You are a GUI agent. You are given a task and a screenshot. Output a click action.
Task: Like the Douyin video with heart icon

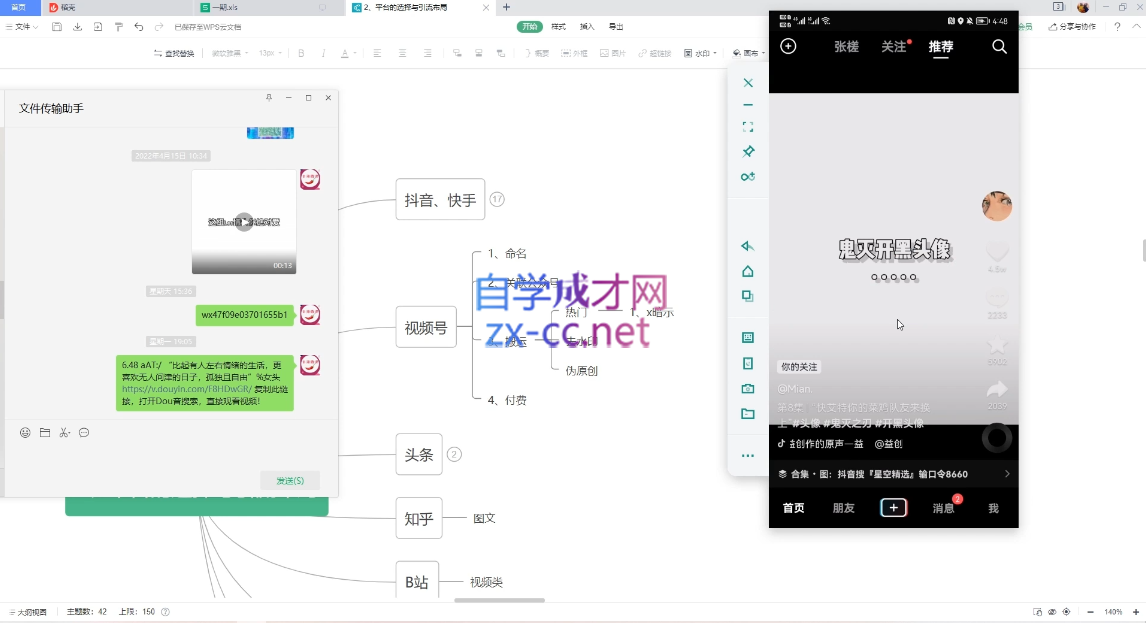point(997,252)
